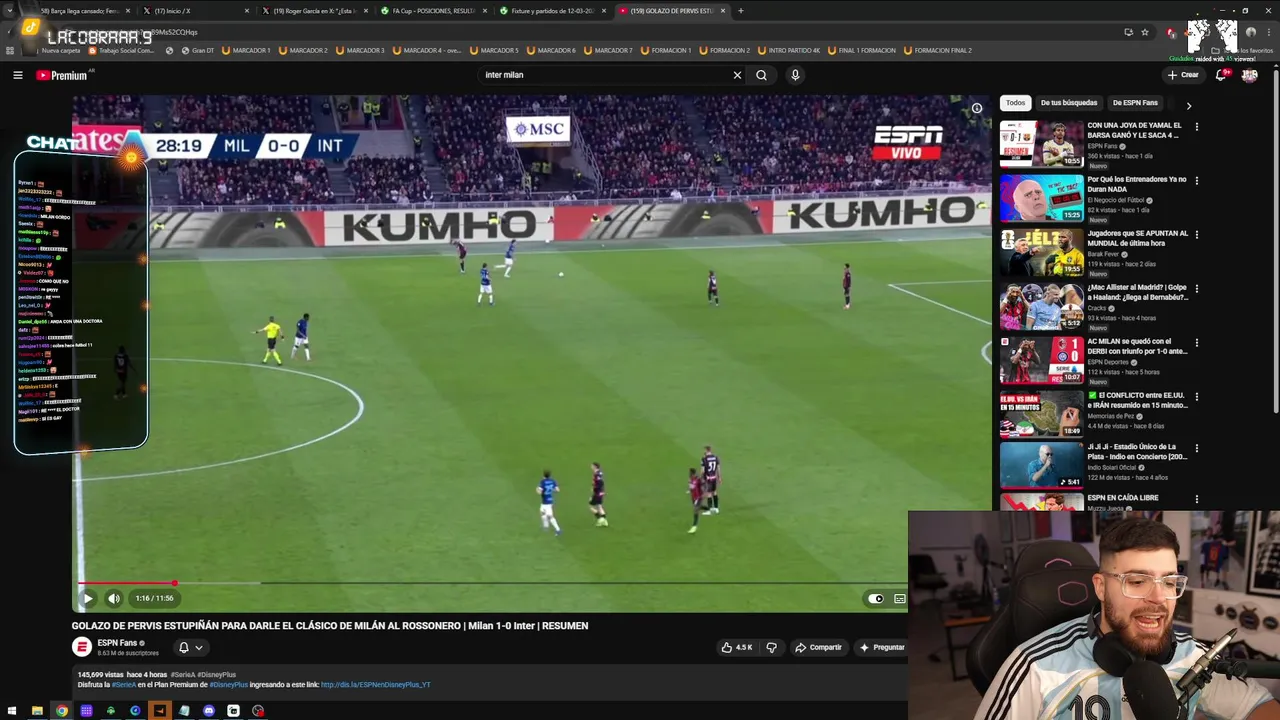Open the 'FORMACION 1' bookmark
This screenshot has width=1280, height=720.
[x=666, y=50]
